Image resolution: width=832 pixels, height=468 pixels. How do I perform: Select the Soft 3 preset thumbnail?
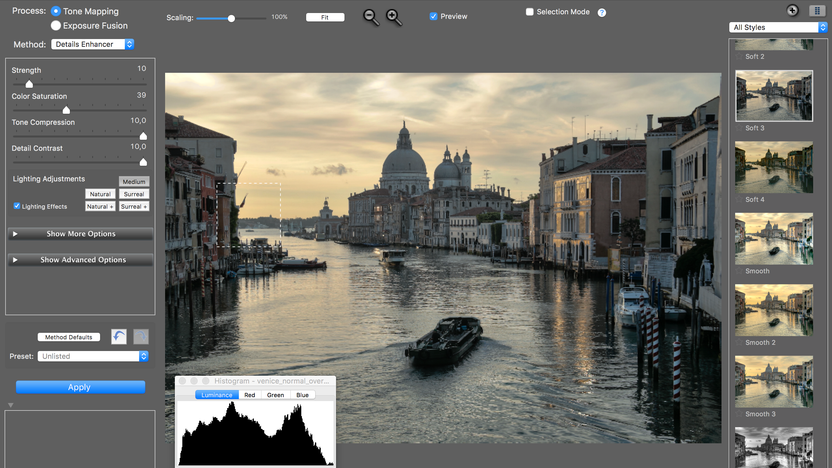click(x=774, y=96)
